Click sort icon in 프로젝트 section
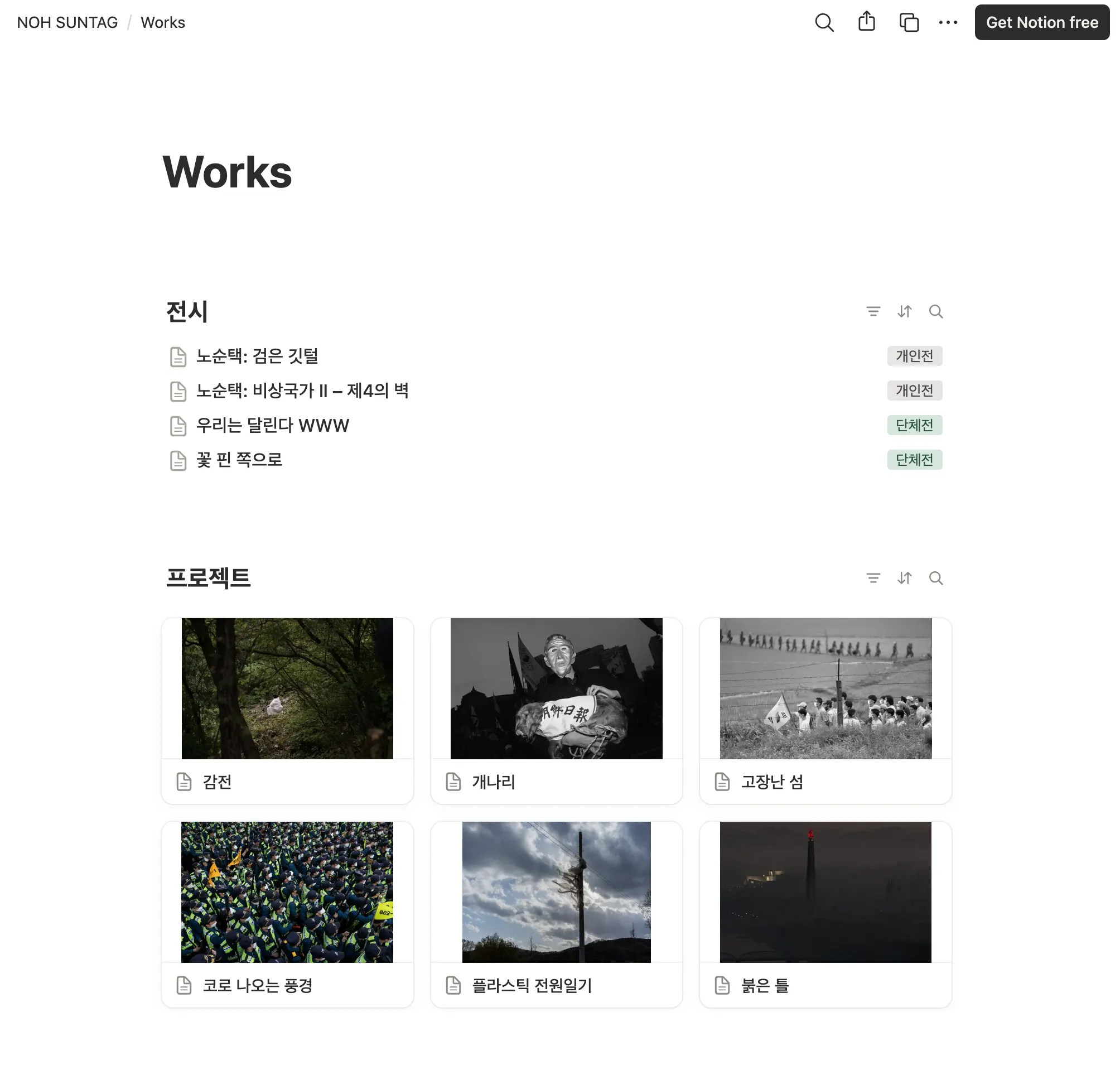Viewport: 1120px width, 1070px height. click(x=904, y=578)
